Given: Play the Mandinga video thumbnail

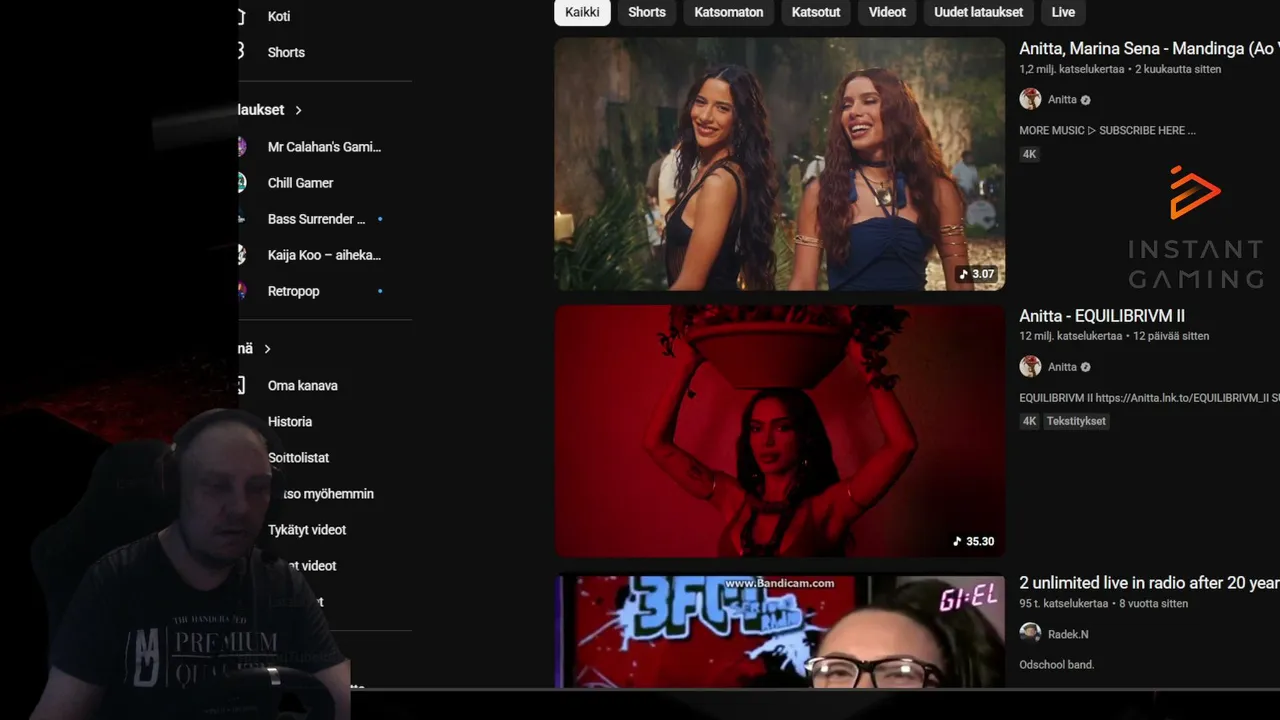Looking at the screenshot, I should 779,164.
